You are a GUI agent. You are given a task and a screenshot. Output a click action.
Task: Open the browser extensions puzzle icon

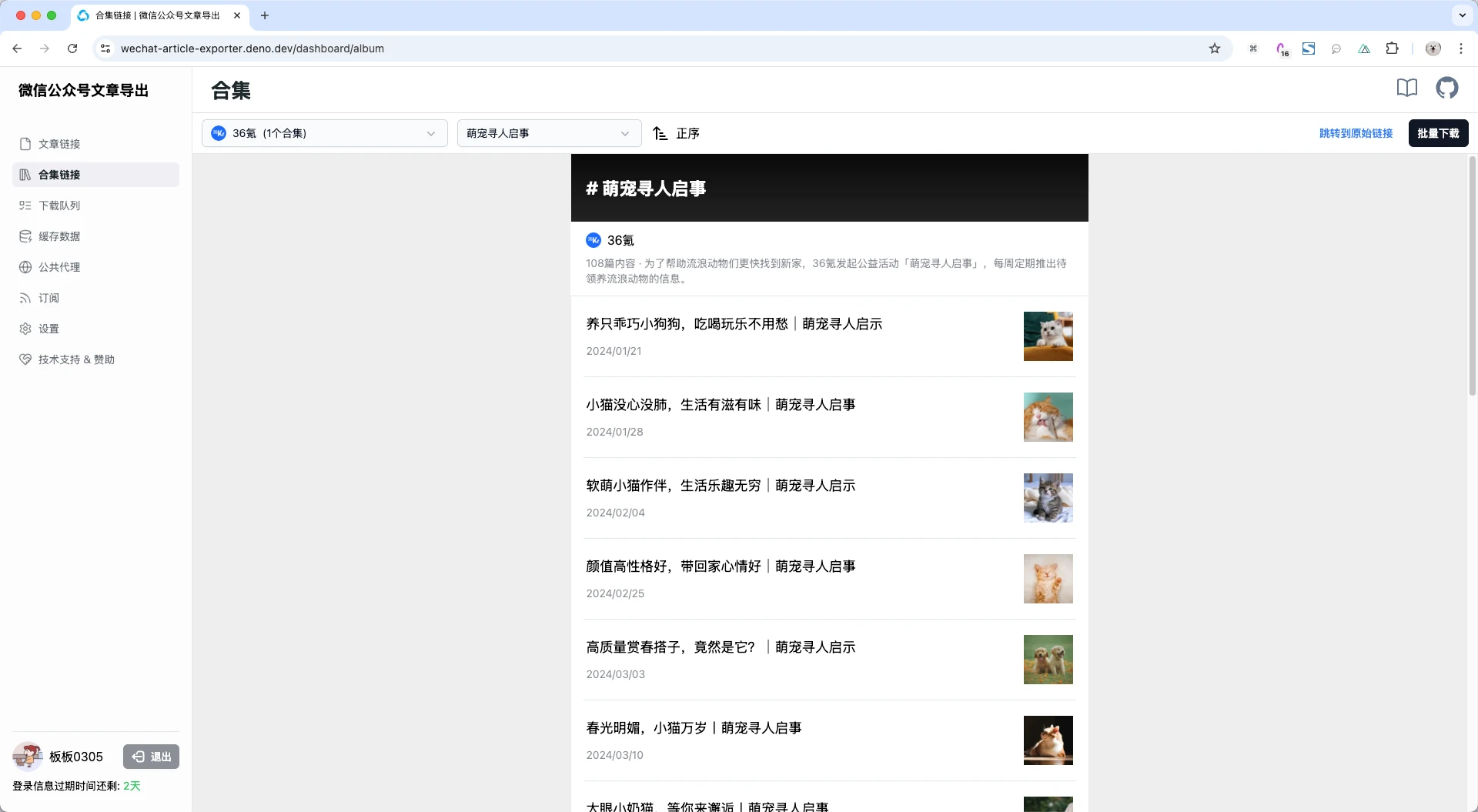tap(1392, 48)
